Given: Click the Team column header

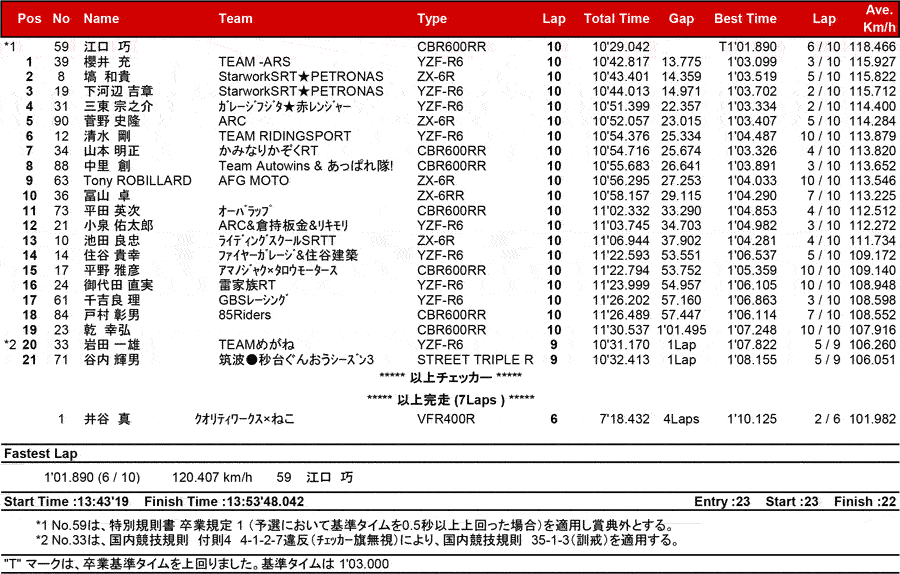Looking at the screenshot, I should (235, 18).
